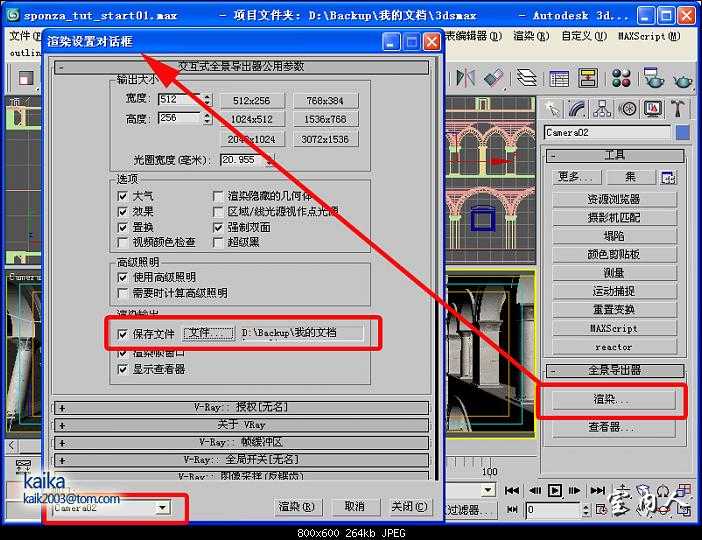
Task: Open Camera02 viewport dropdown in dialog
Action: (163, 508)
